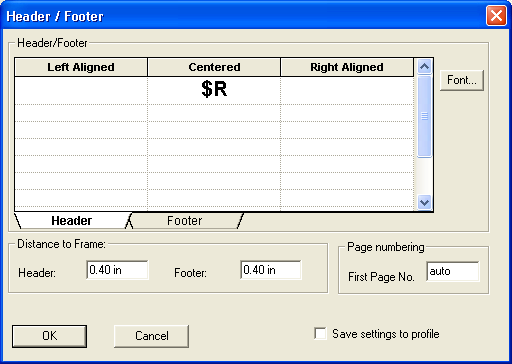
Task: Select the first row Left Aligned cell
Action: (81, 90)
